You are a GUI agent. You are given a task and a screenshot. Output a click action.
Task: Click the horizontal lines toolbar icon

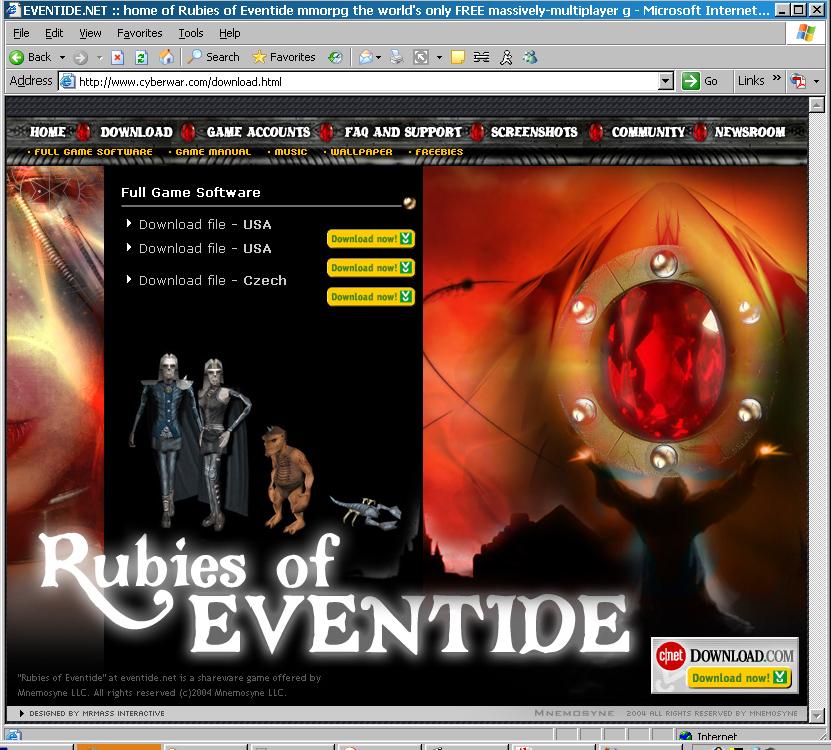[x=481, y=57]
